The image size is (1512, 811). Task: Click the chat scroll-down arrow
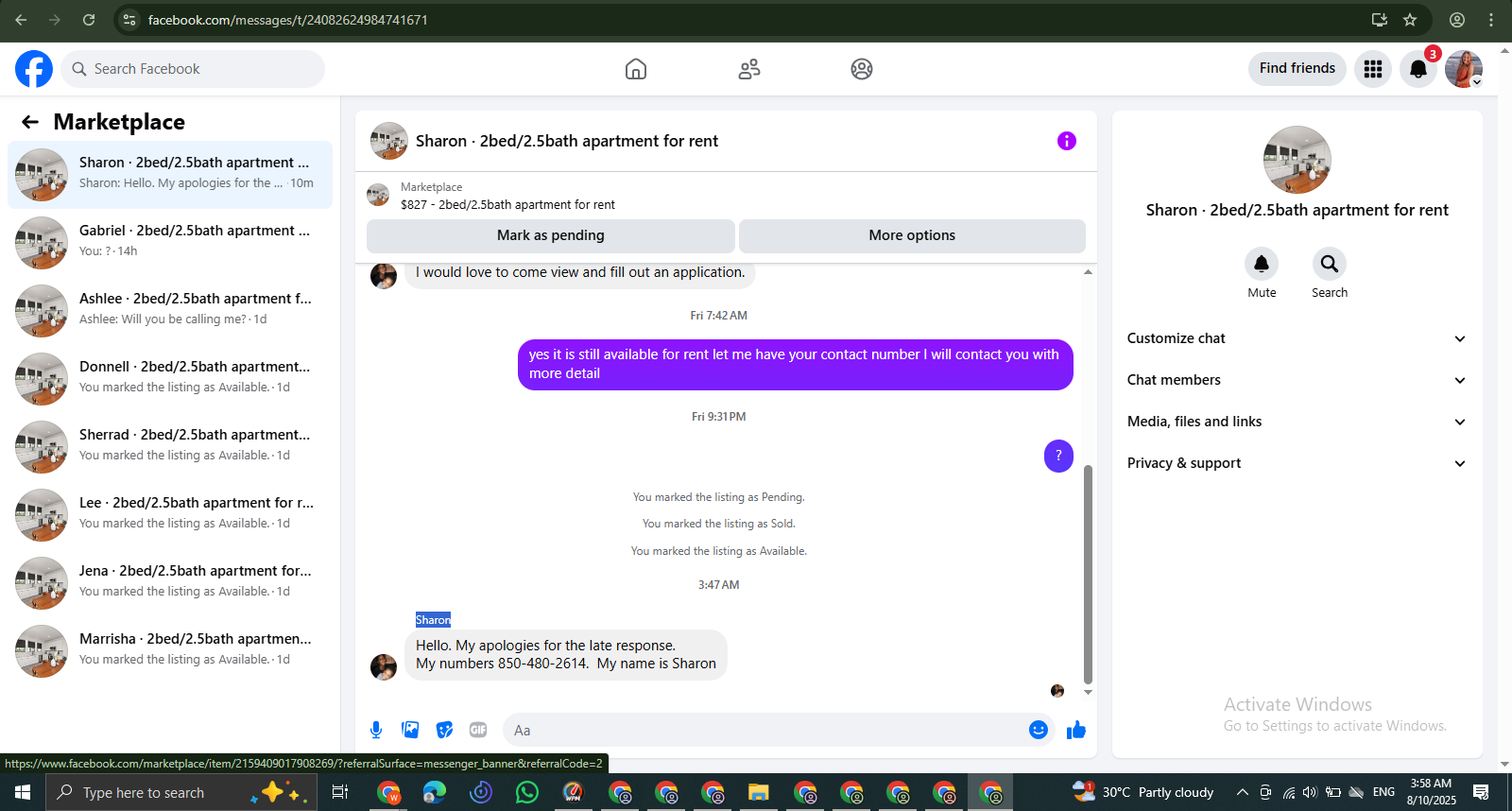point(1088,693)
